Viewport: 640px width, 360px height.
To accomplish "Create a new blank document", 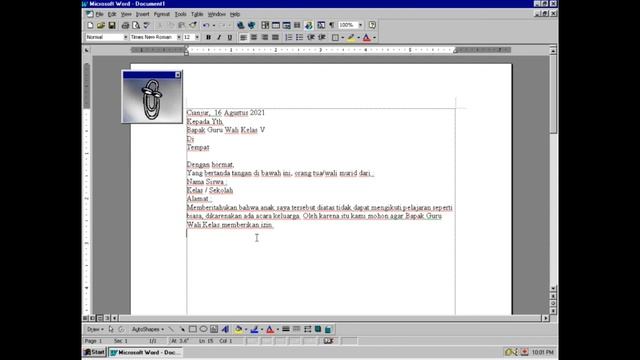I will (90, 25).
